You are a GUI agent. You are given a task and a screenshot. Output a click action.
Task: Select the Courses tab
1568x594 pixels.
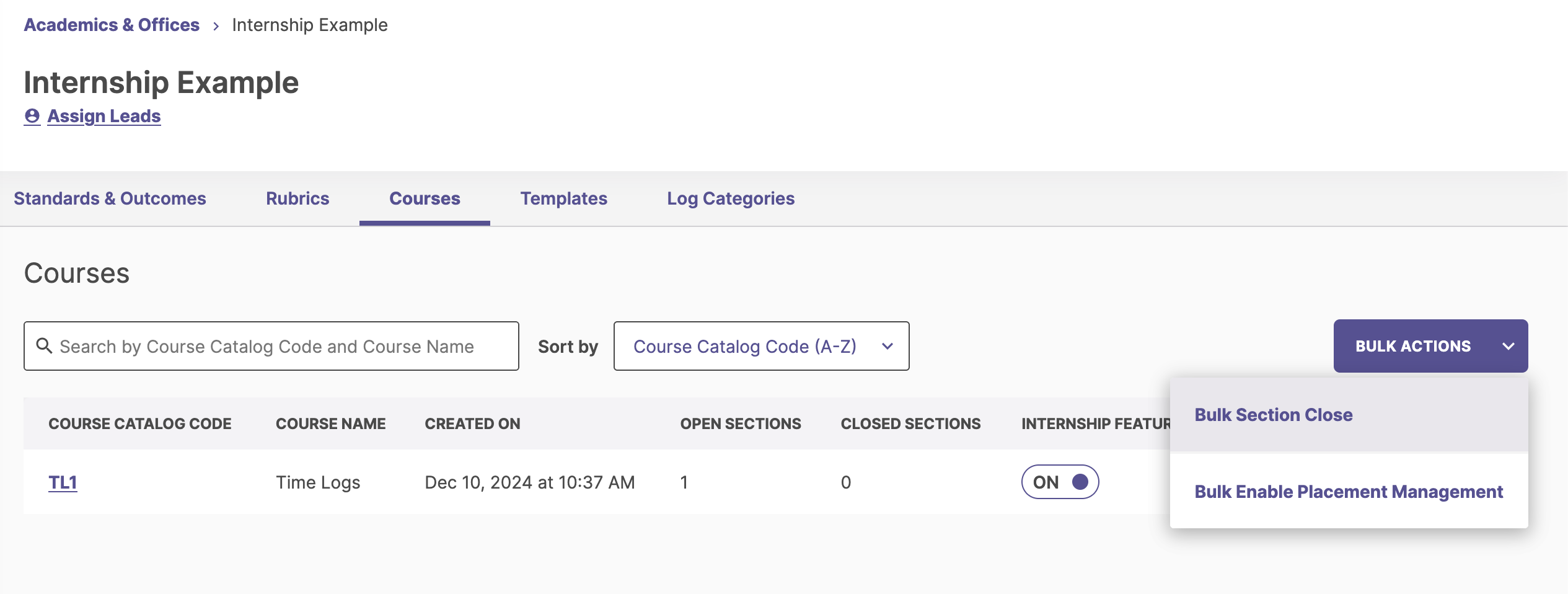[x=425, y=198]
